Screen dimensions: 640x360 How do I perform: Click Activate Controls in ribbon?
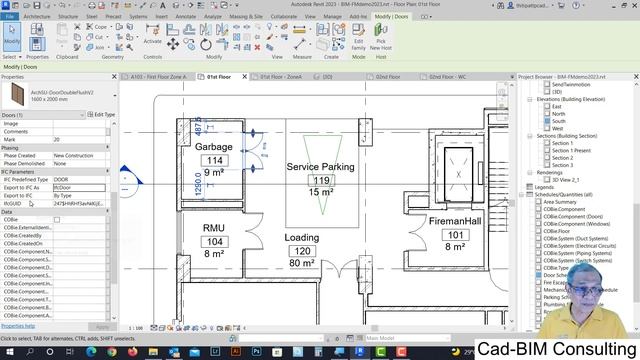(153, 34)
